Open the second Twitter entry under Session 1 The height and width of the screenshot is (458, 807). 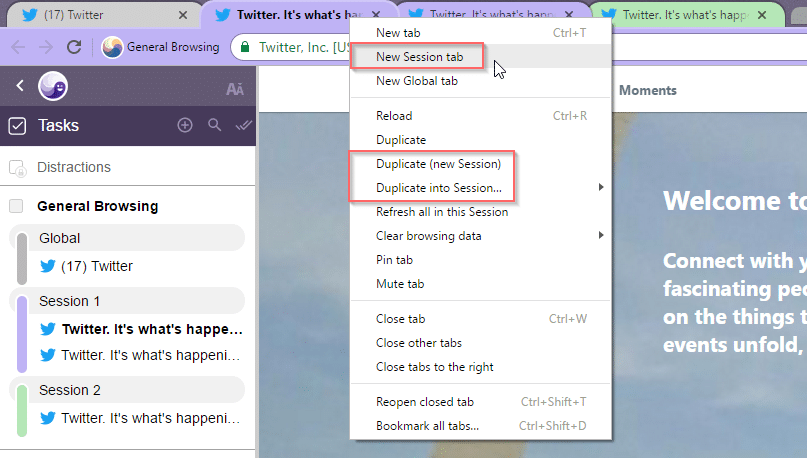coord(140,355)
